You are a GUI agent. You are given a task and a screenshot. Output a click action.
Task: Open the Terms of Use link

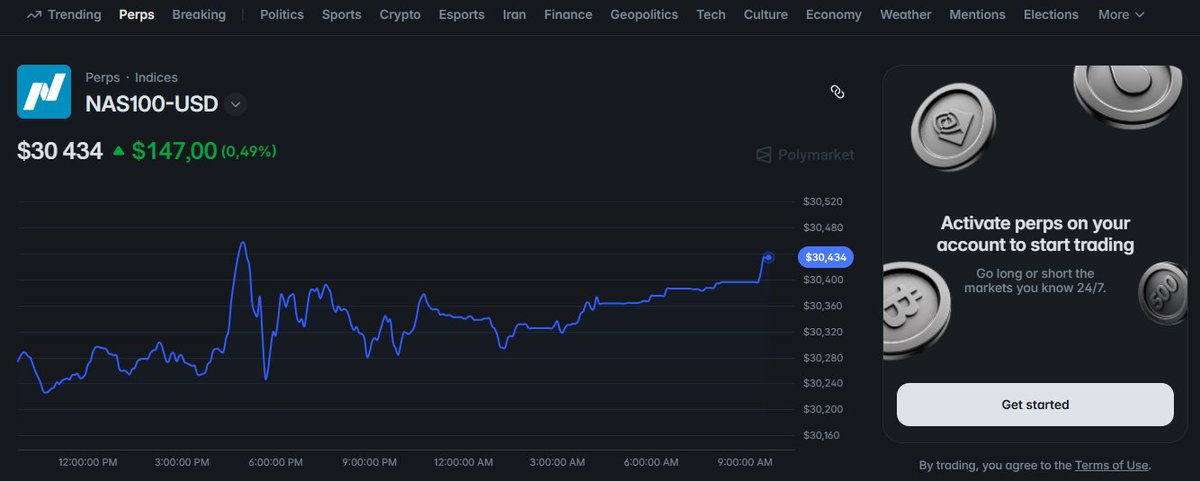(x=1111, y=465)
